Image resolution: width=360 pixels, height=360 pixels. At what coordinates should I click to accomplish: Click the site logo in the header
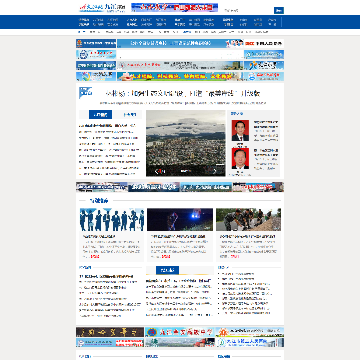coord(102,8)
